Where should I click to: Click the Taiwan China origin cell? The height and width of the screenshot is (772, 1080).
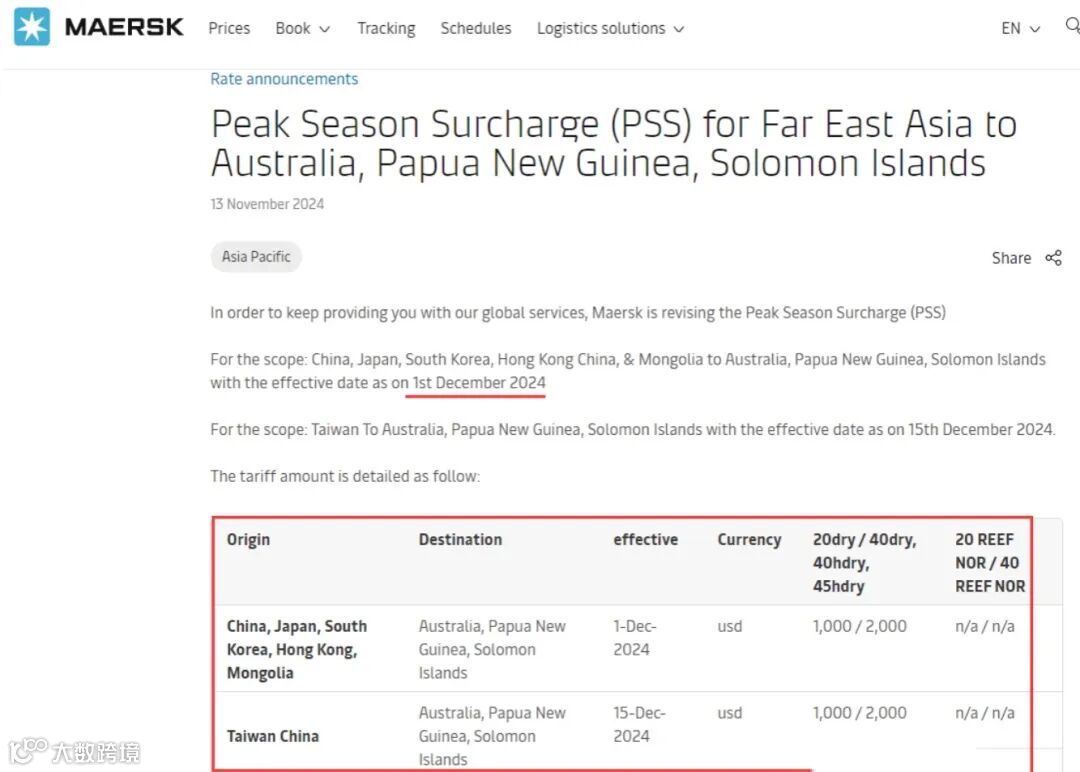(x=273, y=736)
